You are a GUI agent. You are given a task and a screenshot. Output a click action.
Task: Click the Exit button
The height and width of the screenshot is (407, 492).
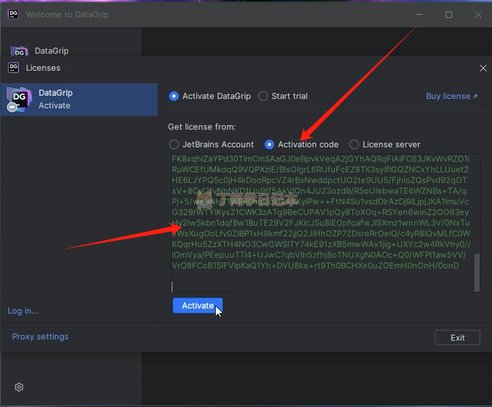pyautogui.click(x=457, y=338)
